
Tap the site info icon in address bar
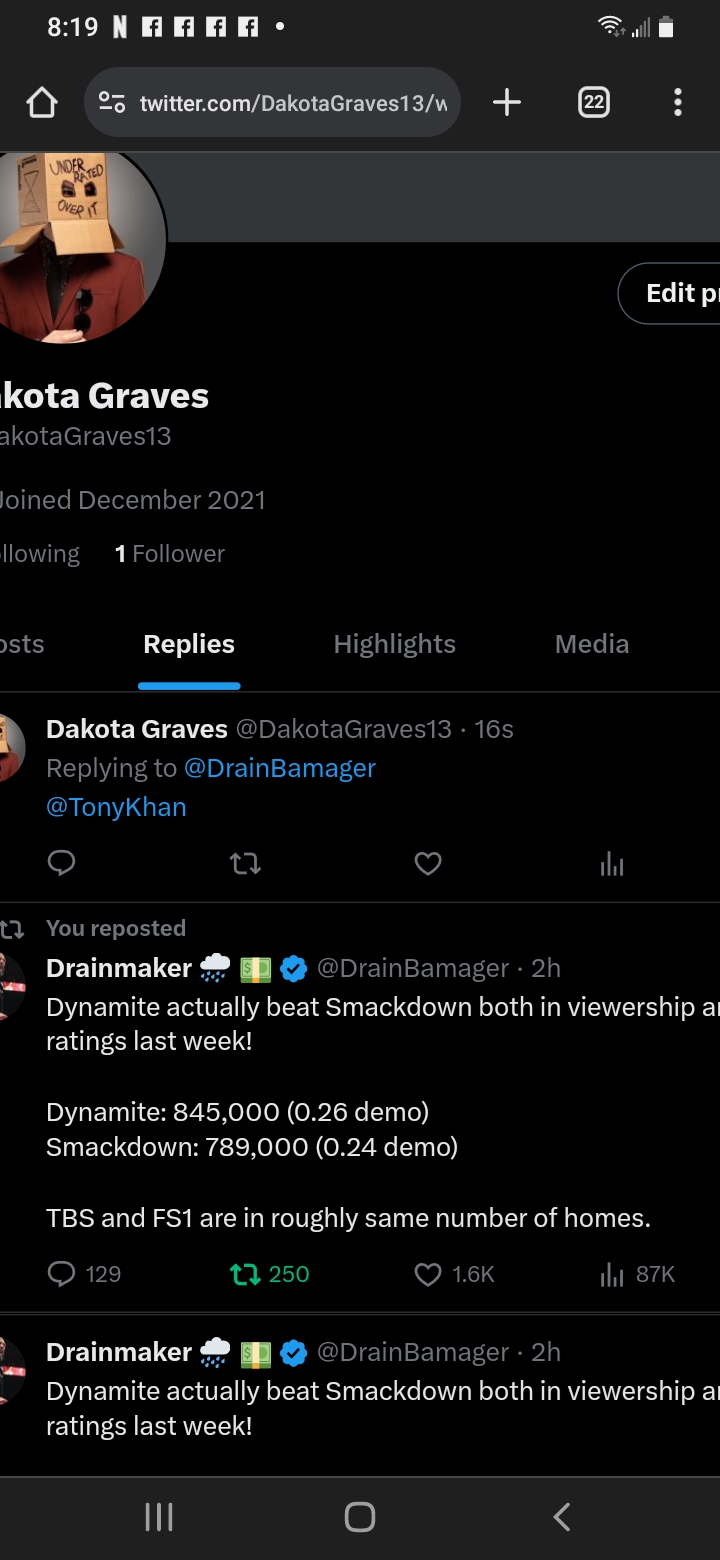(112, 103)
